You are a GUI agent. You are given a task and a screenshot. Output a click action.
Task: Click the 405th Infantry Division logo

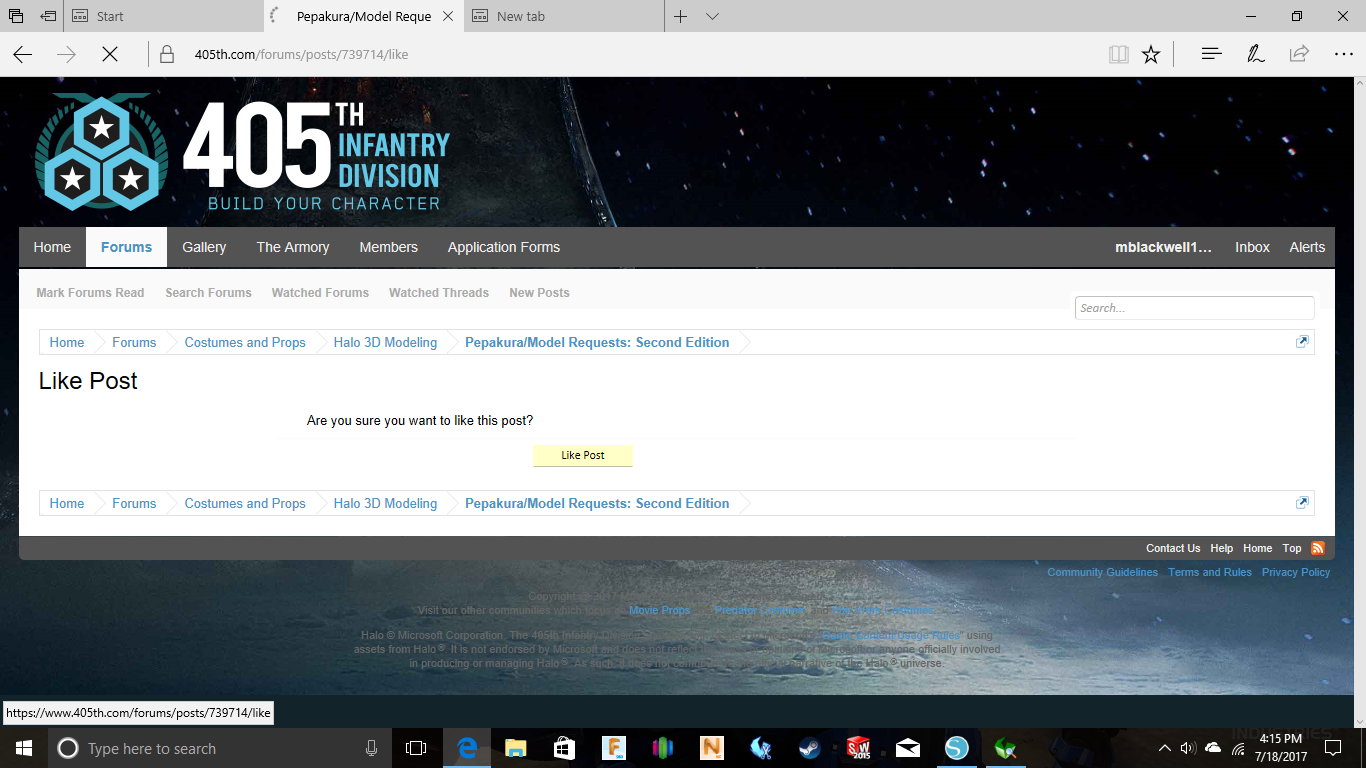point(242,152)
